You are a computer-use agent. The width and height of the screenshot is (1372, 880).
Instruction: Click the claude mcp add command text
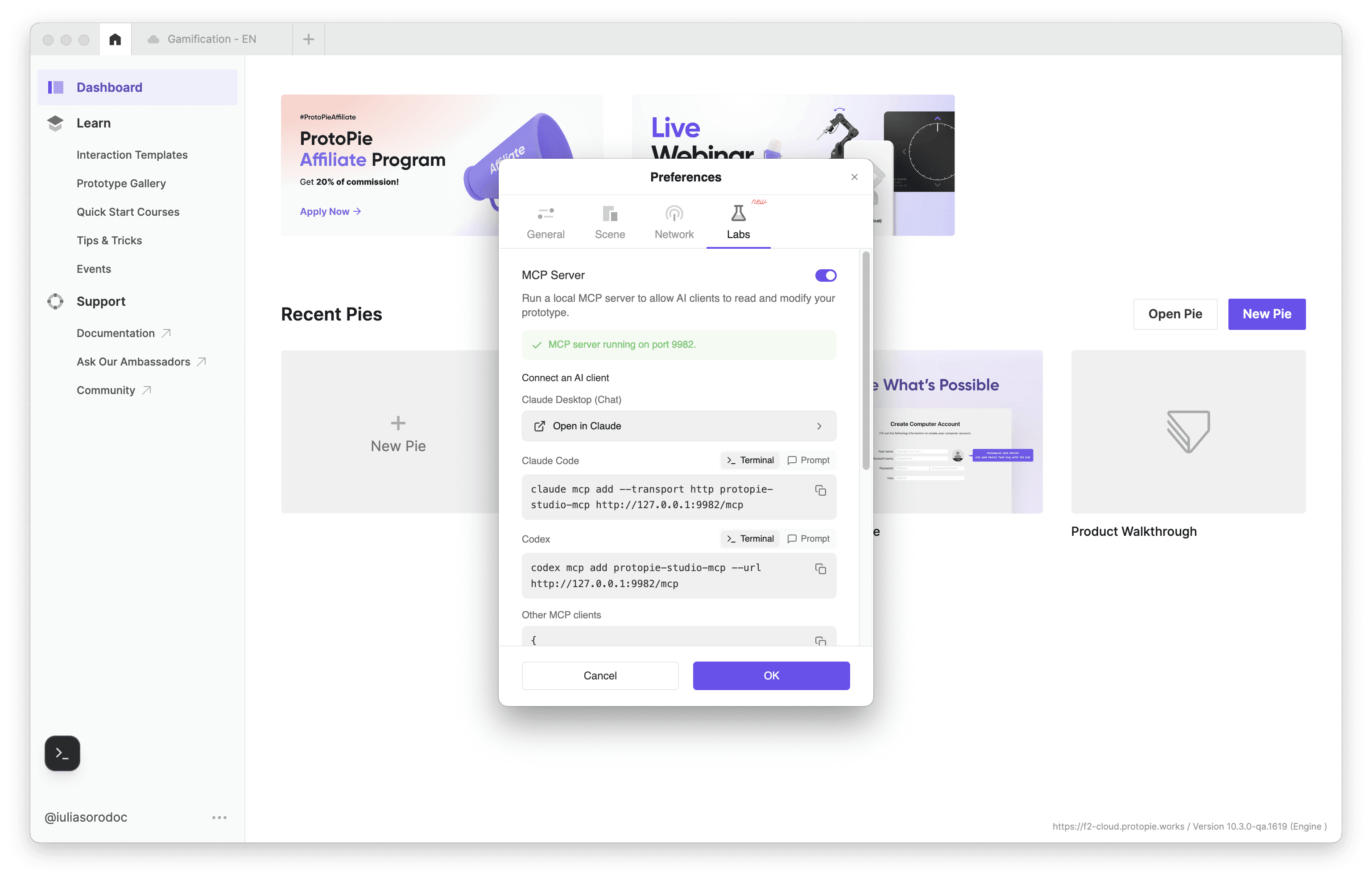pyautogui.click(x=652, y=497)
